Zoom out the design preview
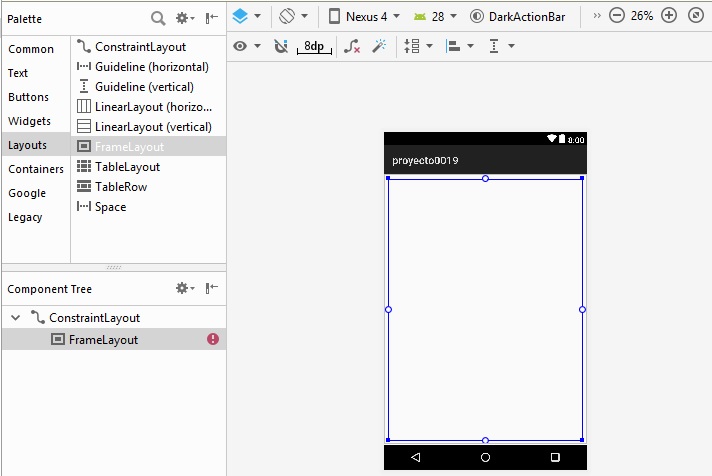The image size is (712, 476). [617, 16]
